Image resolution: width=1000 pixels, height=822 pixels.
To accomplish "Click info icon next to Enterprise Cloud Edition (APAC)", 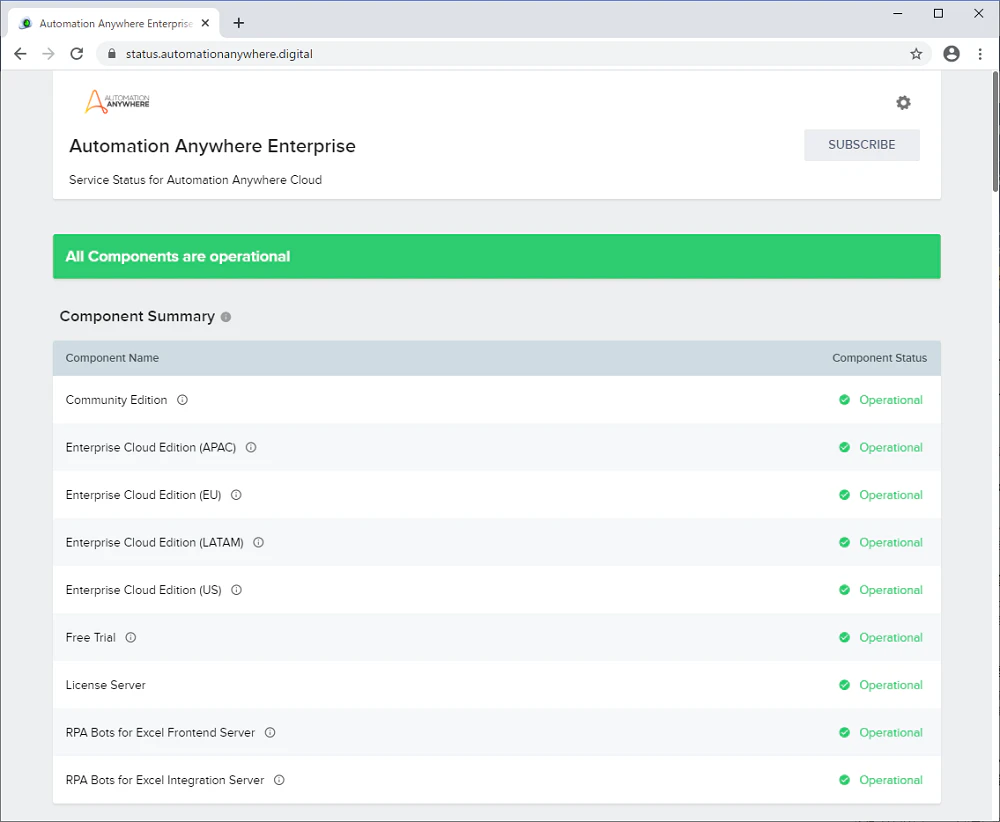I will [x=251, y=448].
